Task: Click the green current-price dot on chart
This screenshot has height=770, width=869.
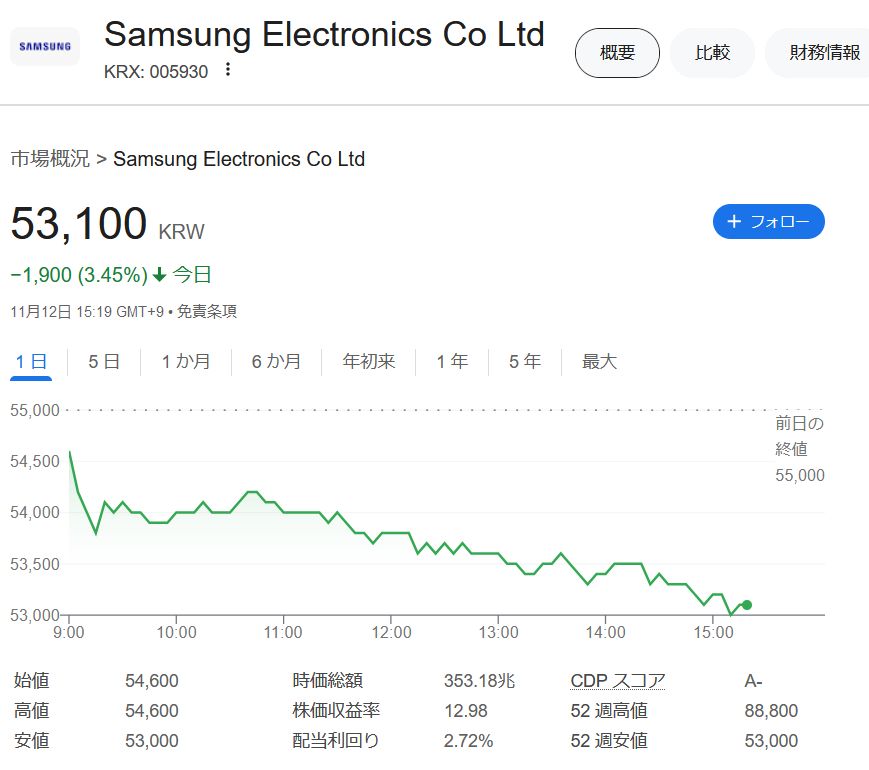Action: pos(747,604)
